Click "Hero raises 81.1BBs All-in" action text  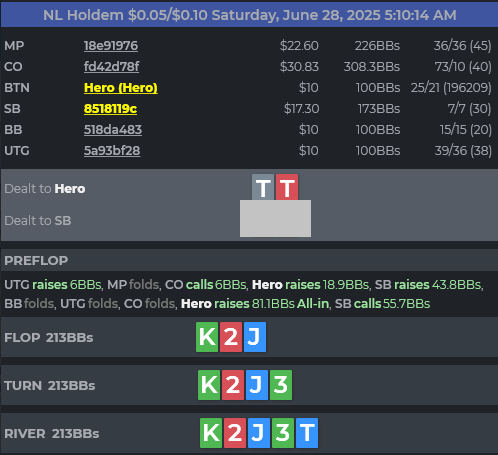(255, 304)
